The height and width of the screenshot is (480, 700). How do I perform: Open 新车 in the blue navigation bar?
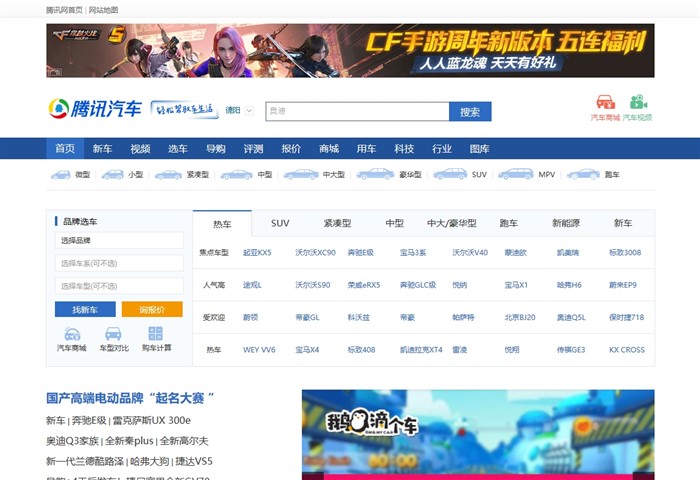[x=102, y=149]
